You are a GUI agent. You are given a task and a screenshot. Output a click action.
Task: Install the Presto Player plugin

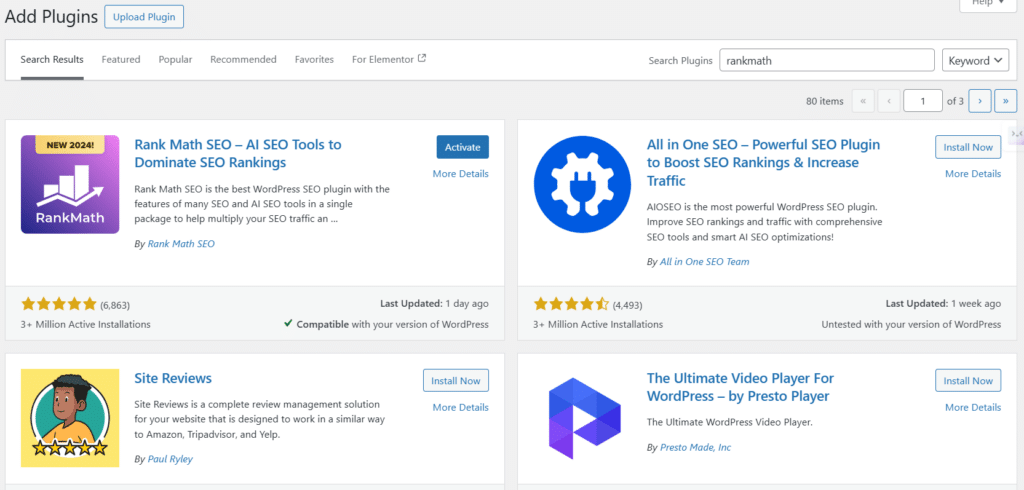(968, 380)
